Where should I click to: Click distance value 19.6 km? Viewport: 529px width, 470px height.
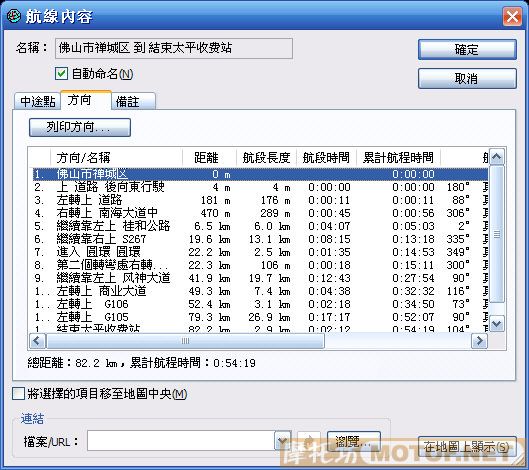210,239
